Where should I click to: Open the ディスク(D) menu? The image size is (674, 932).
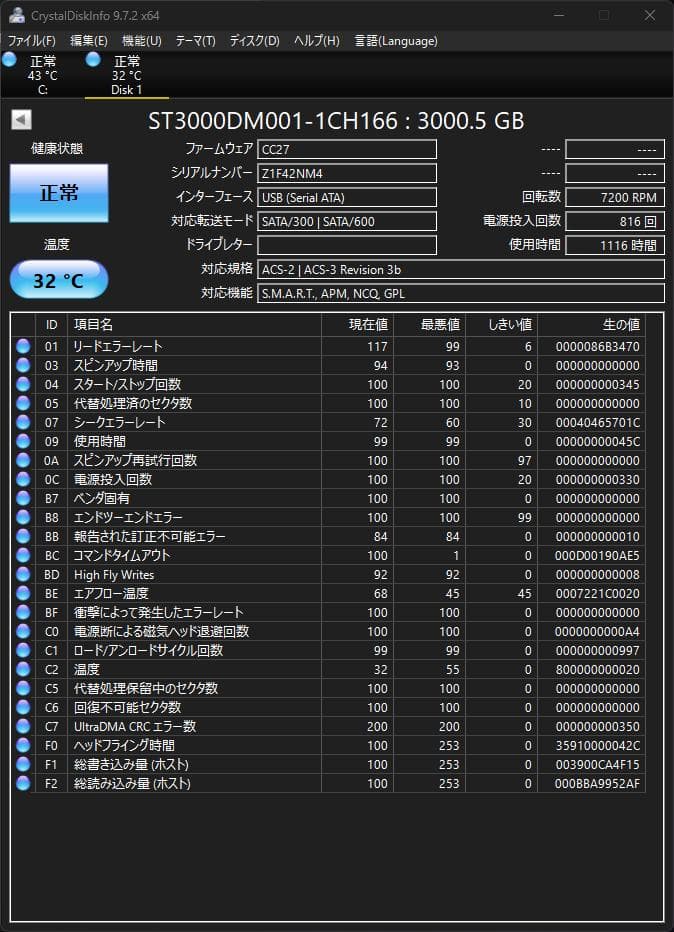tap(254, 40)
